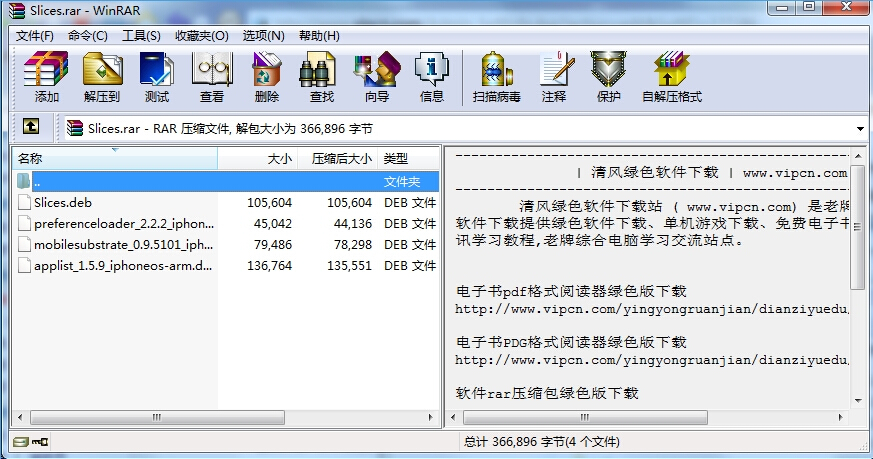Screen dimensions: 873x459
Task: Click the key icon in status bar
Action: [x=40, y=441]
